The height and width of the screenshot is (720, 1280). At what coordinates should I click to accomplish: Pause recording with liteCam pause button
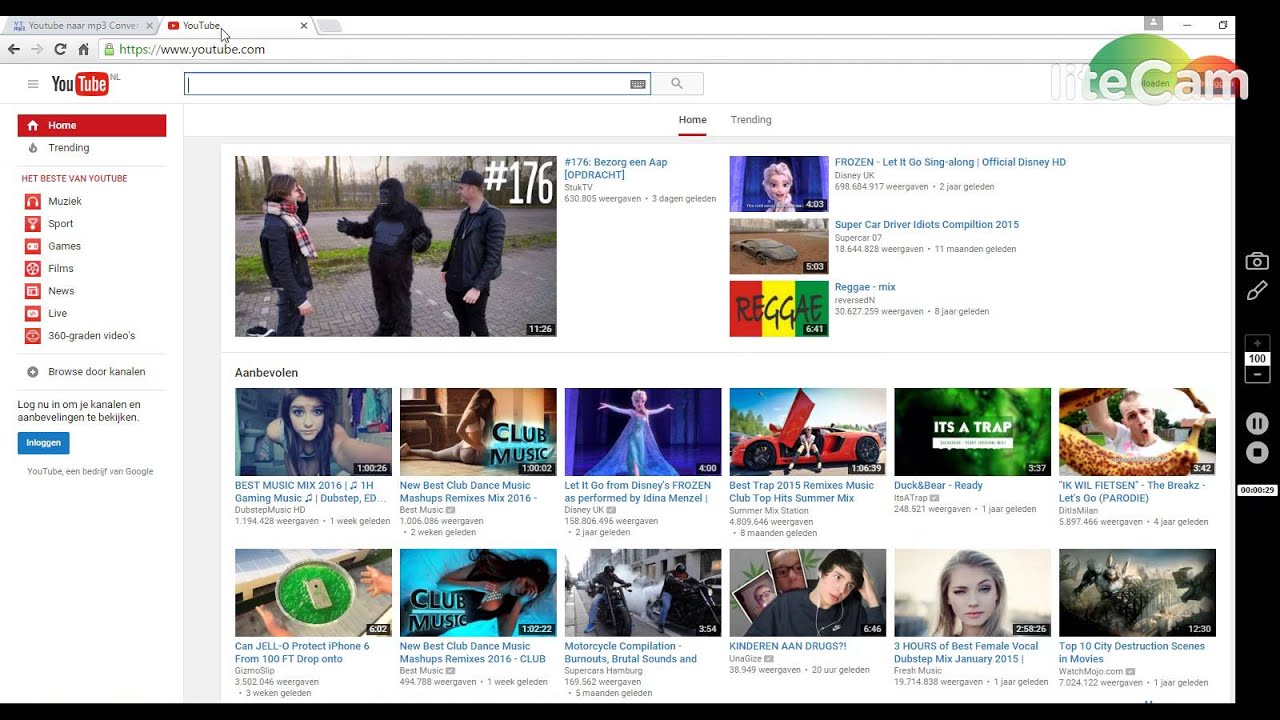tap(1257, 423)
